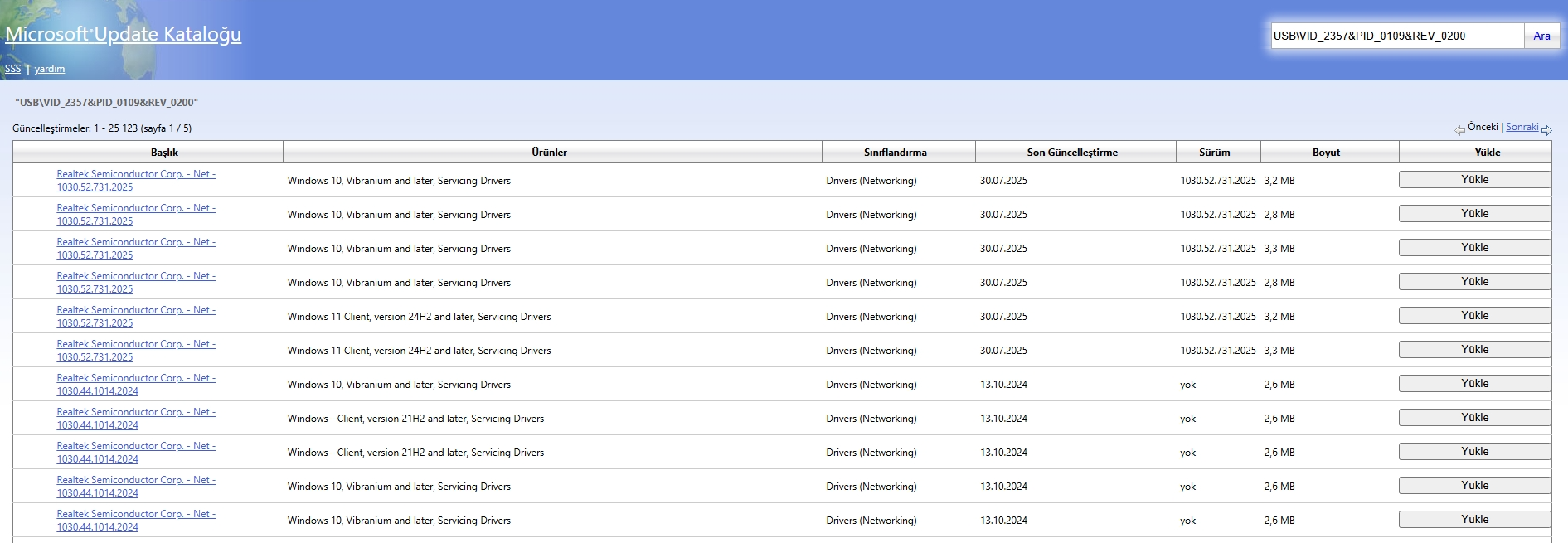The width and height of the screenshot is (1568, 543).
Task: Select the 3,2 MB size in the Windows 11 row
Action: [1279, 317]
